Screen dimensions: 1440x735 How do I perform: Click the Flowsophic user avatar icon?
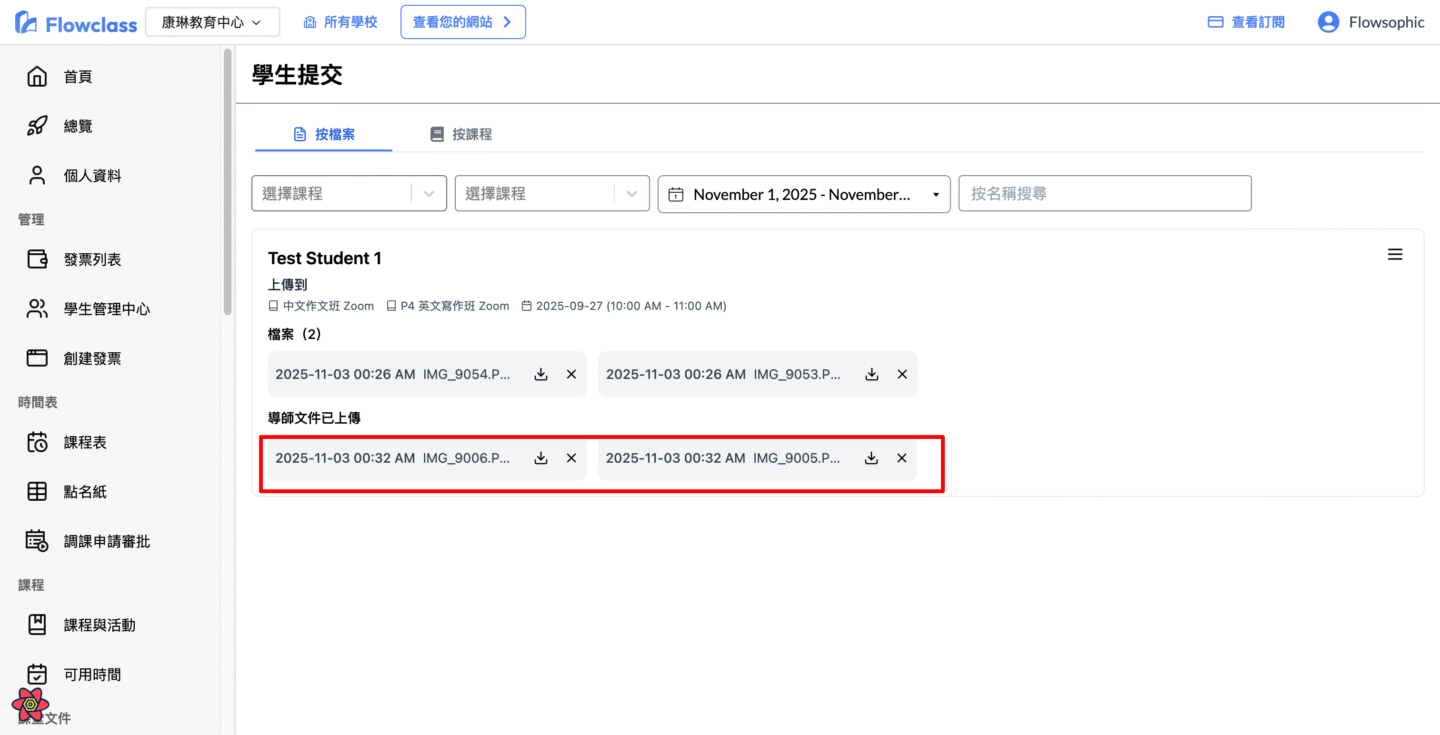(x=1328, y=22)
